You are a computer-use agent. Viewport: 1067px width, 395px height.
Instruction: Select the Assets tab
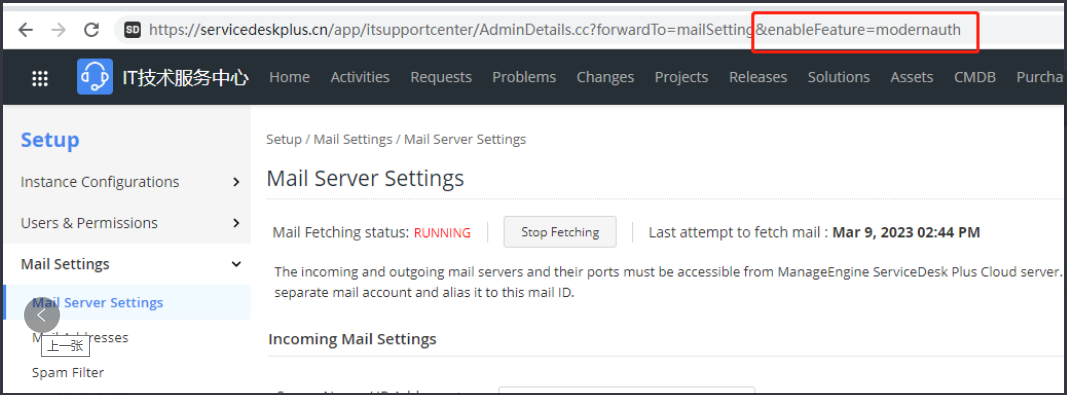coord(912,77)
